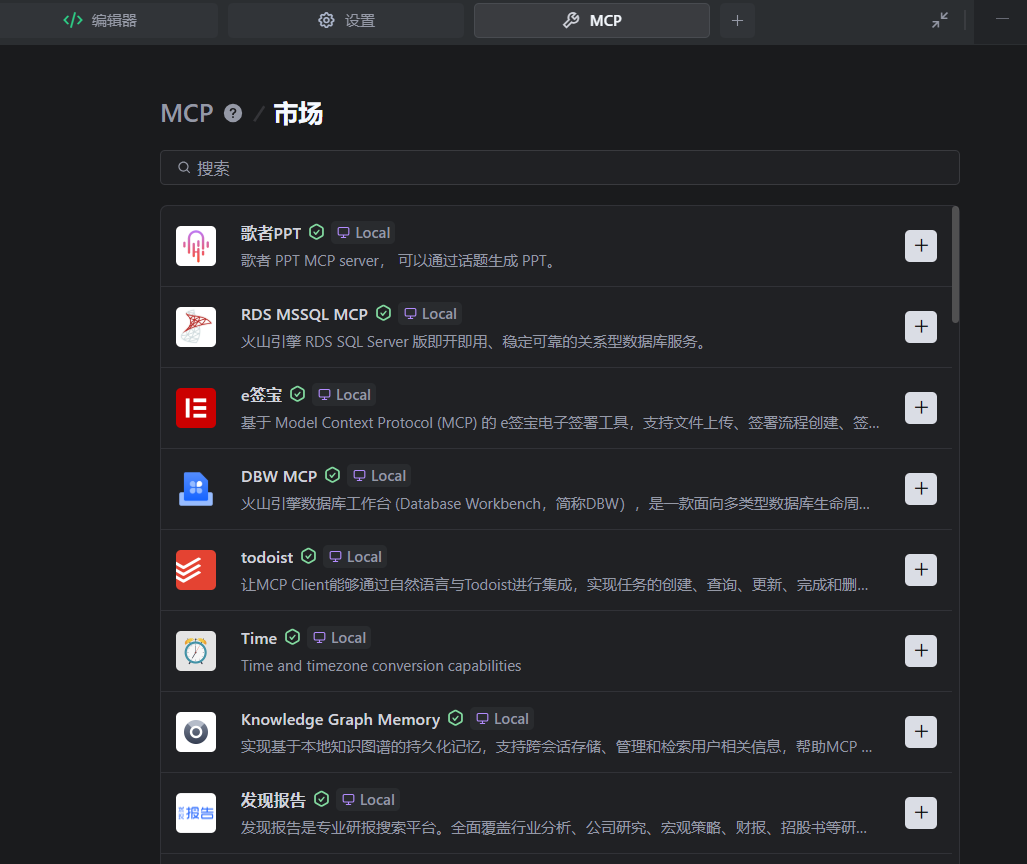Add the RDS MSSQL MCP server
Image resolution: width=1027 pixels, height=864 pixels.
(921, 327)
